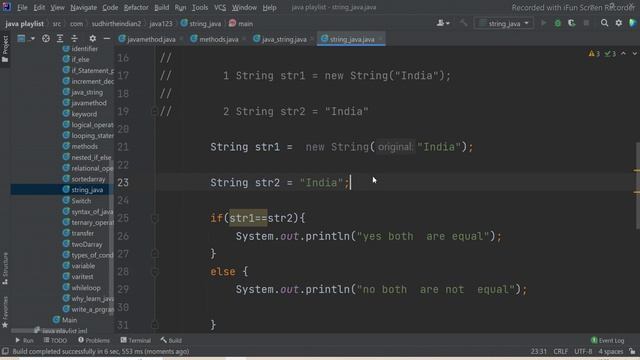Open the Navigate menu
This screenshot has height=360, width=640.
pos(83,7)
